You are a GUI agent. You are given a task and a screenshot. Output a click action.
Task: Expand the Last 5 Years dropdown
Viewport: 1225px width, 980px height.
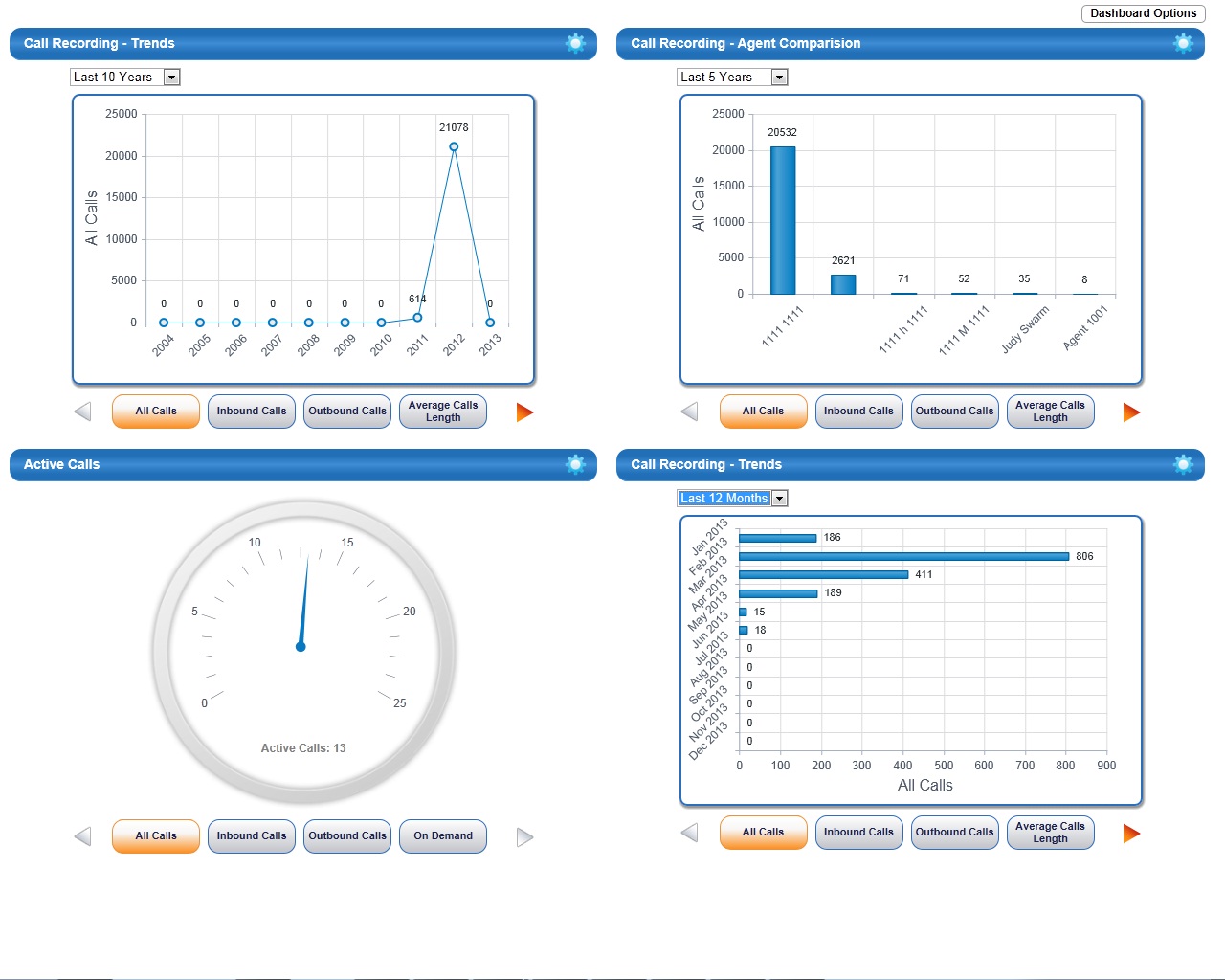[x=780, y=78]
